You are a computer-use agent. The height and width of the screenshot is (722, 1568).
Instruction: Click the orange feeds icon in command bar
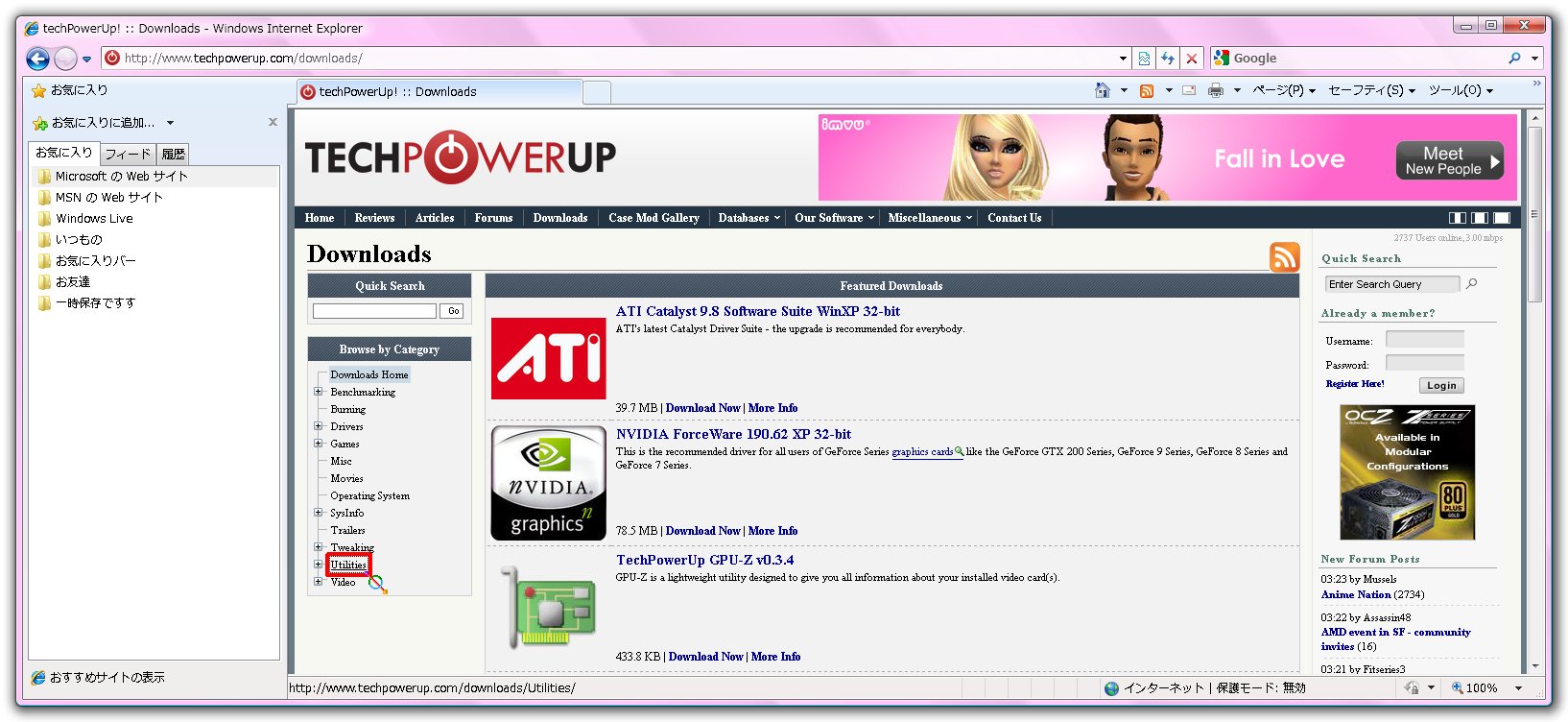click(1147, 90)
